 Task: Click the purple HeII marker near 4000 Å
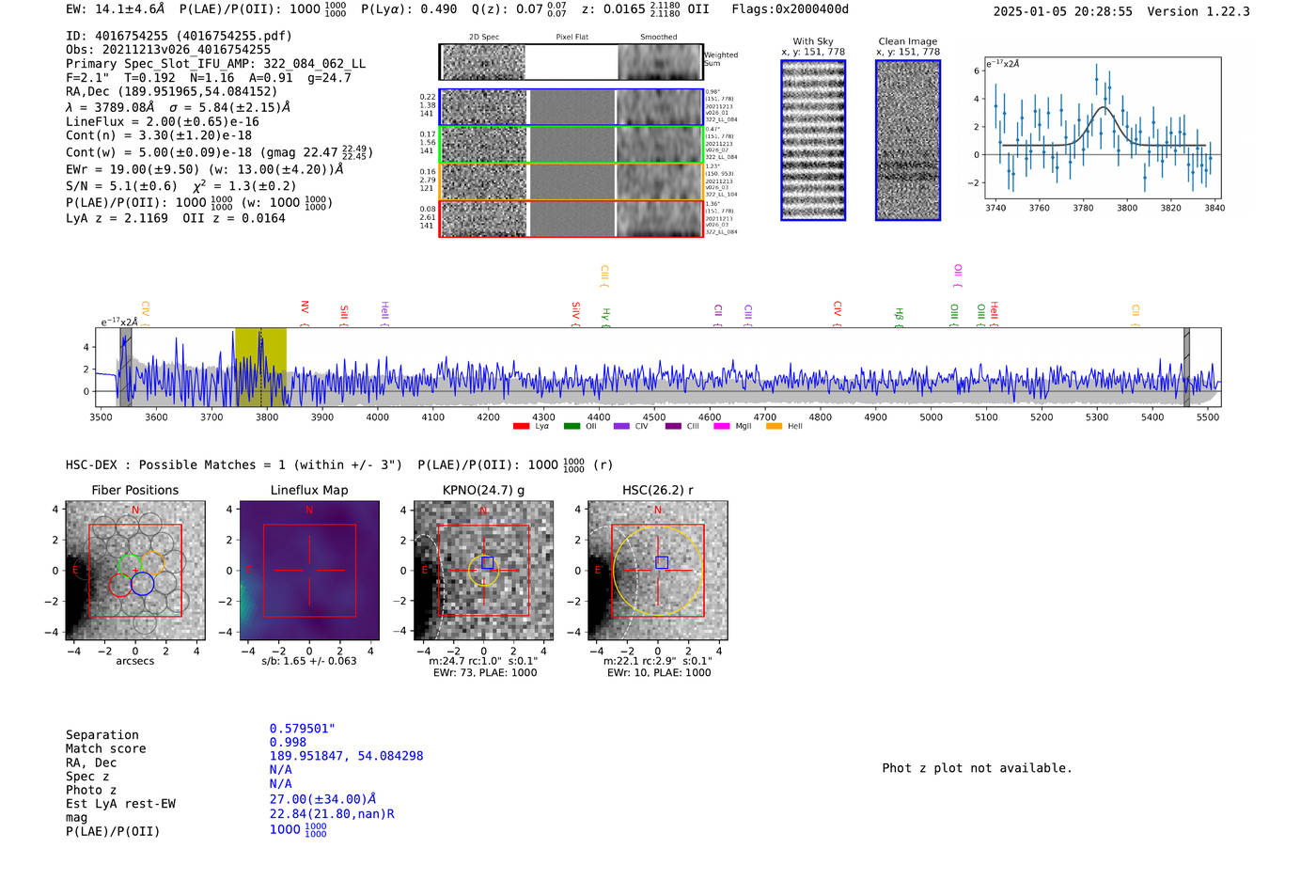click(384, 314)
